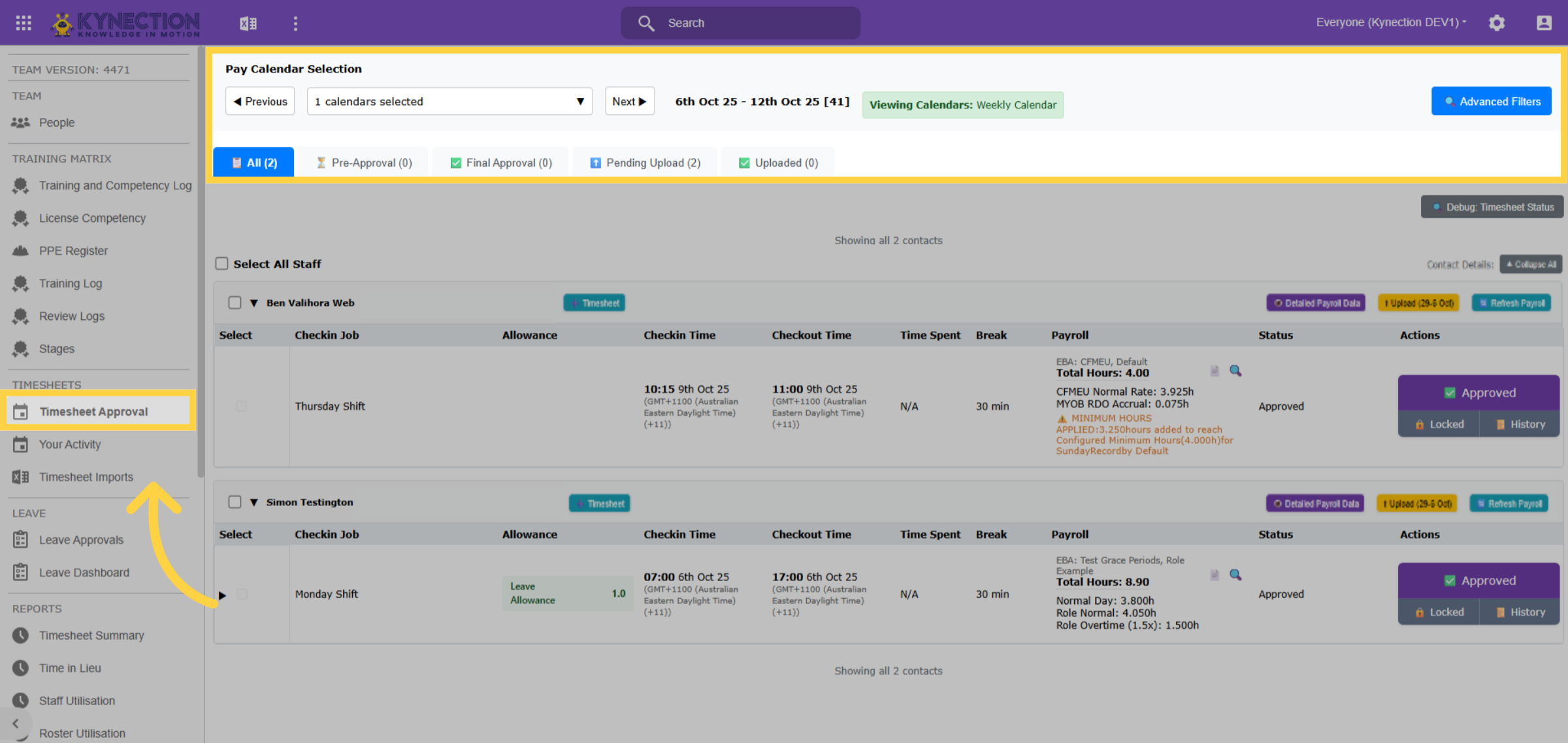Open Advanced Filters
This screenshot has width=1568, height=743.
(x=1492, y=101)
